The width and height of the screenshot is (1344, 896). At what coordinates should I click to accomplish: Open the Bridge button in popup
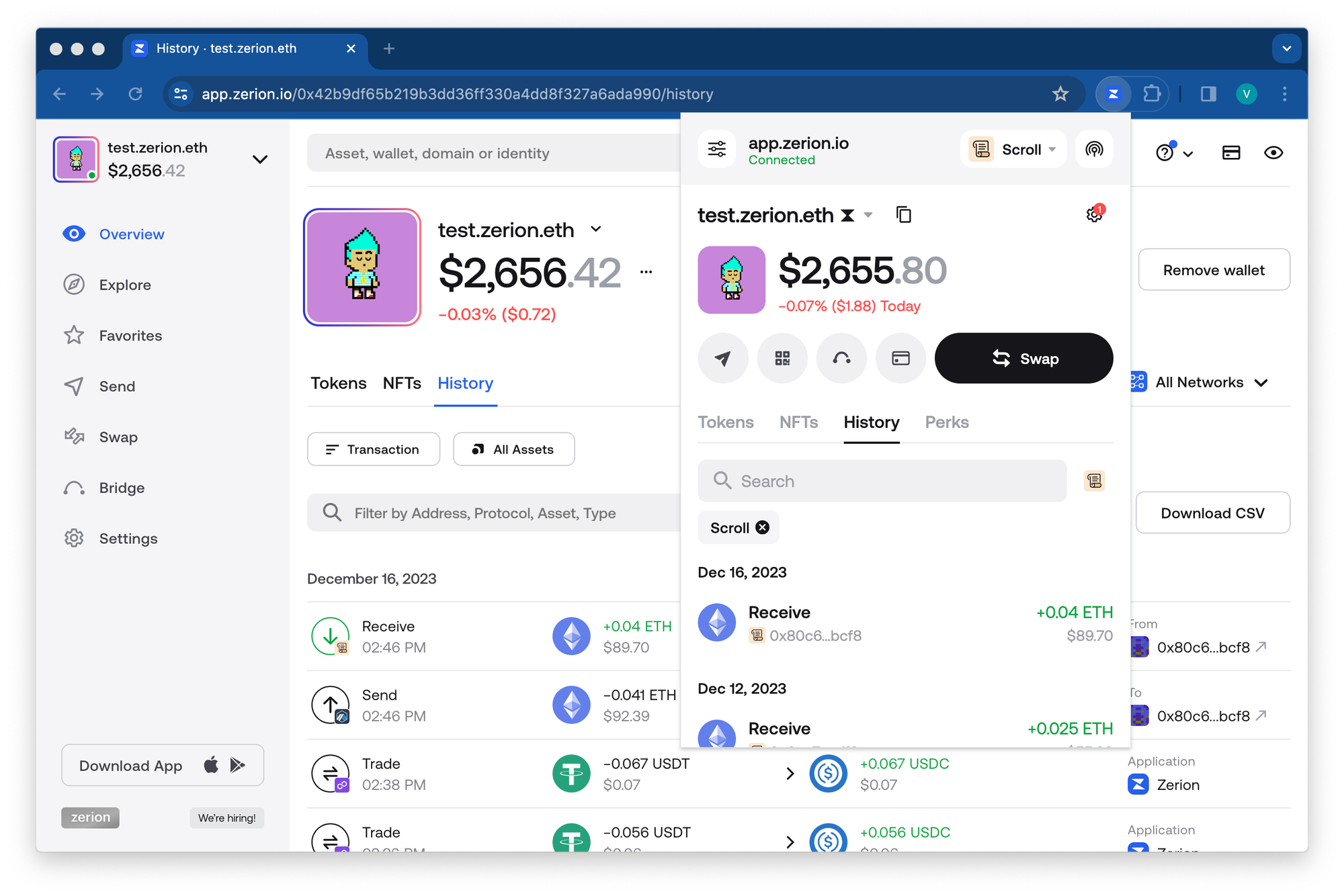pyautogui.click(x=841, y=358)
